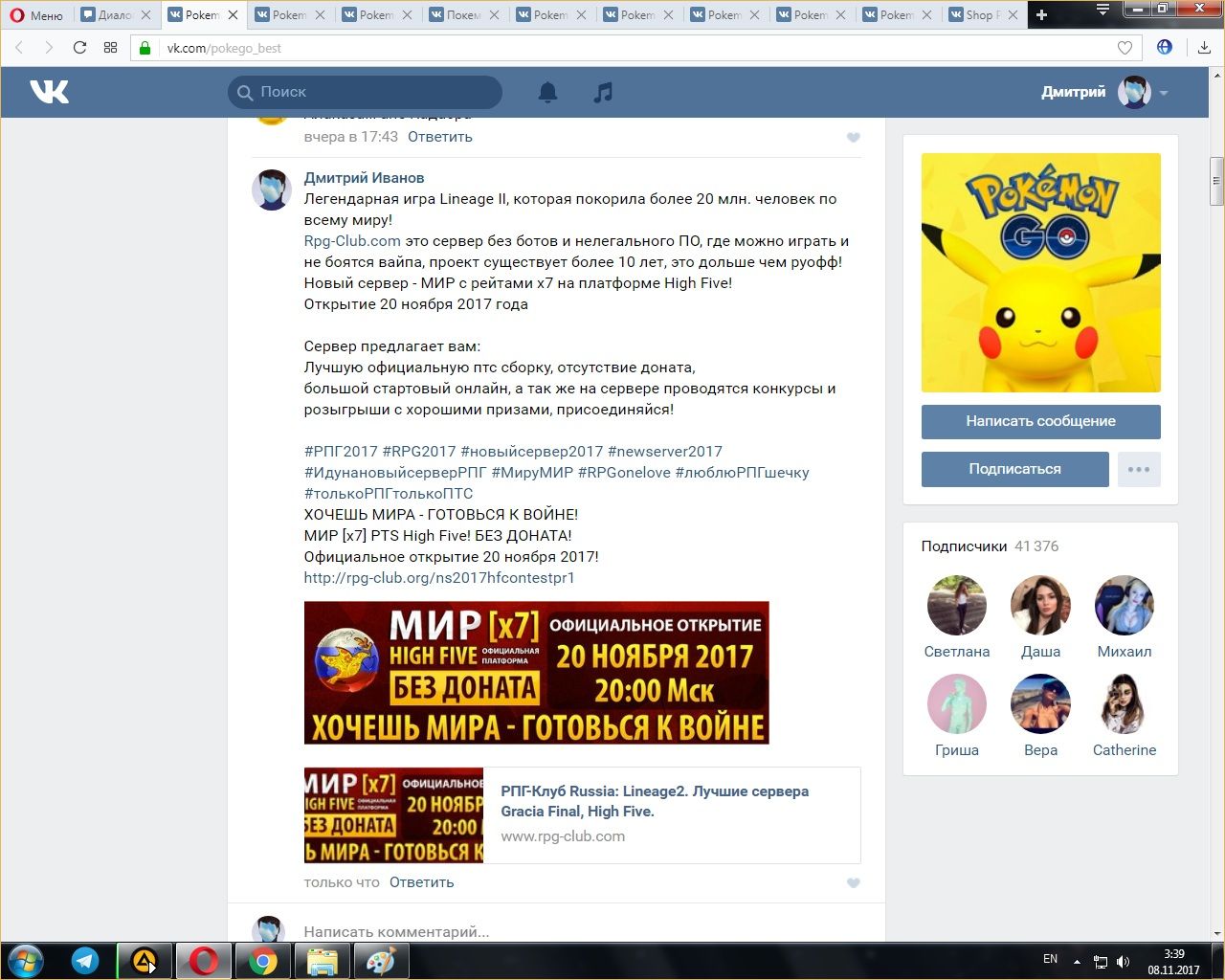
Task: Click the link preview card thumbnail
Action: pyautogui.click(x=393, y=815)
